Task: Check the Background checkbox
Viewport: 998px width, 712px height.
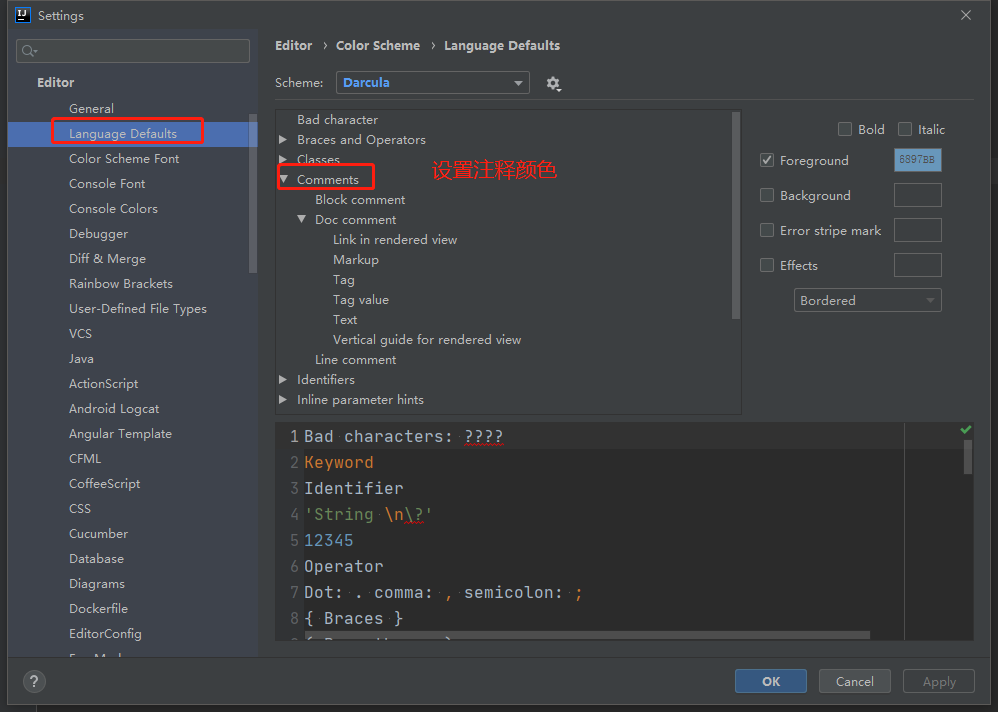Action: (x=767, y=195)
